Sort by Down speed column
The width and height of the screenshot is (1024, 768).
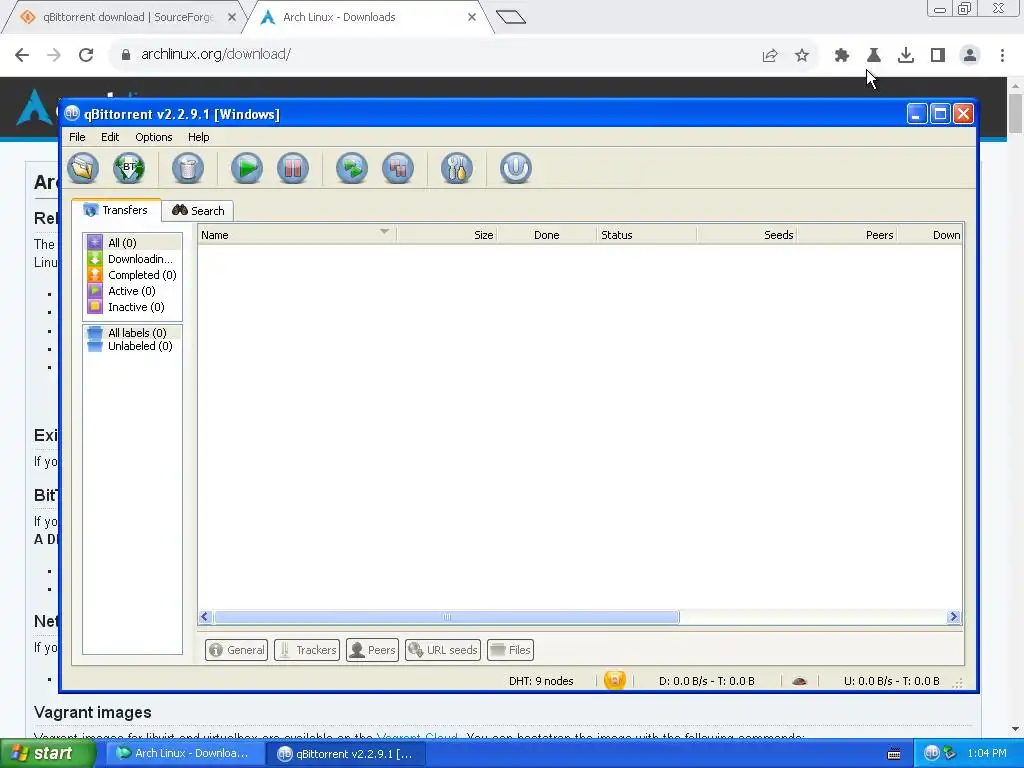(930, 234)
